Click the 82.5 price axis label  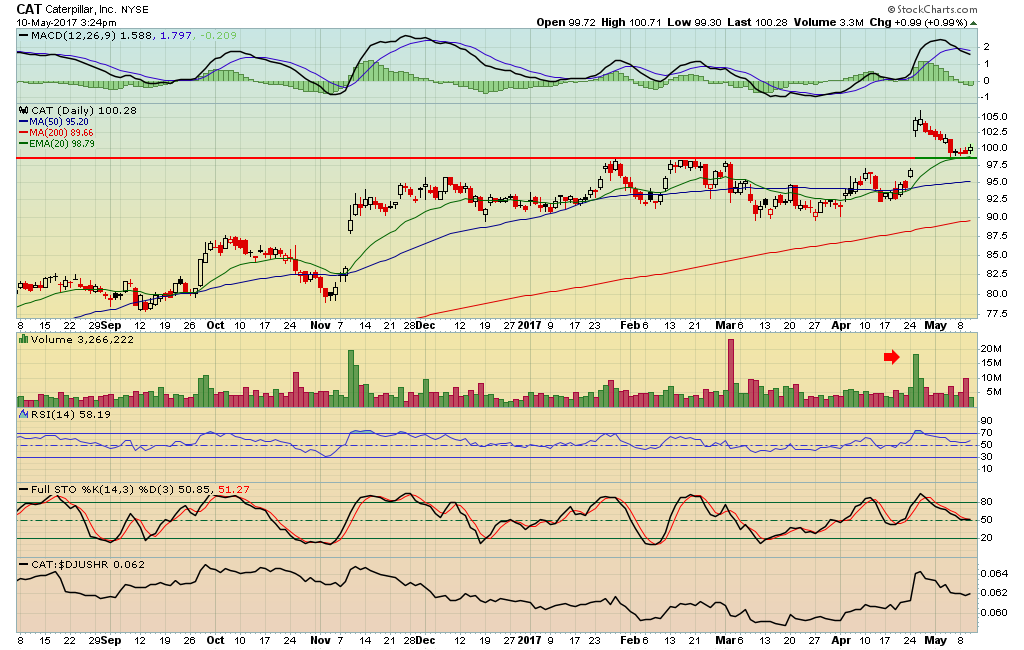pyautogui.click(x=997, y=273)
